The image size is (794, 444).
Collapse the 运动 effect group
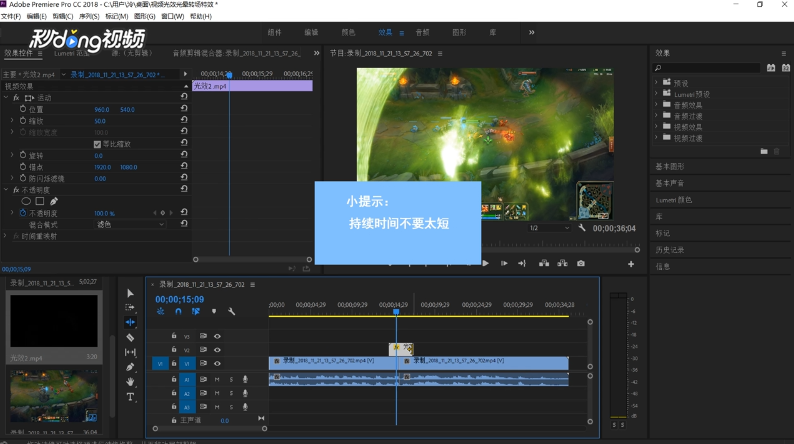[6, 97]
